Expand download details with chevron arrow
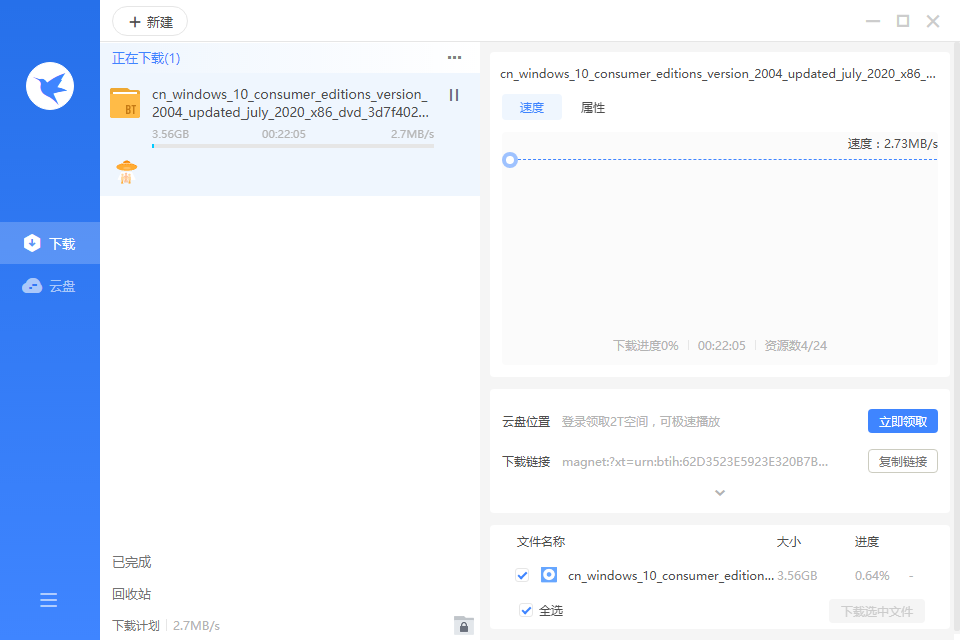960x640 pixels. click(719, 493)
